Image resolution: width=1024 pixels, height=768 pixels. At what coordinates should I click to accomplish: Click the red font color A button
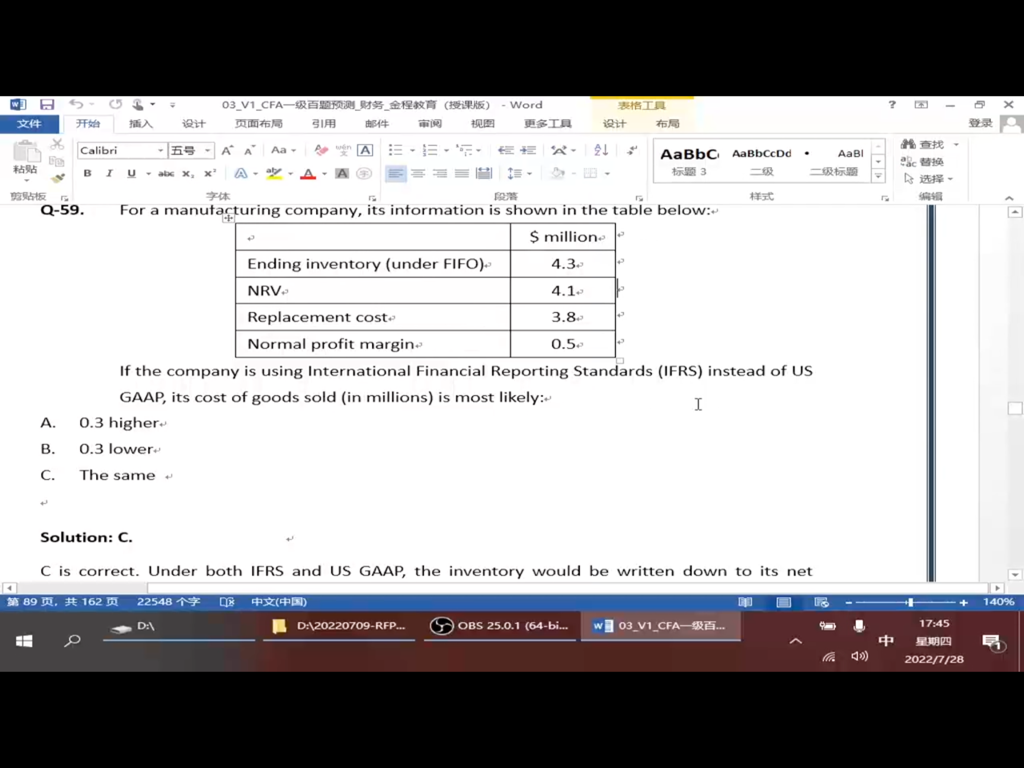(x=308, y=174)
